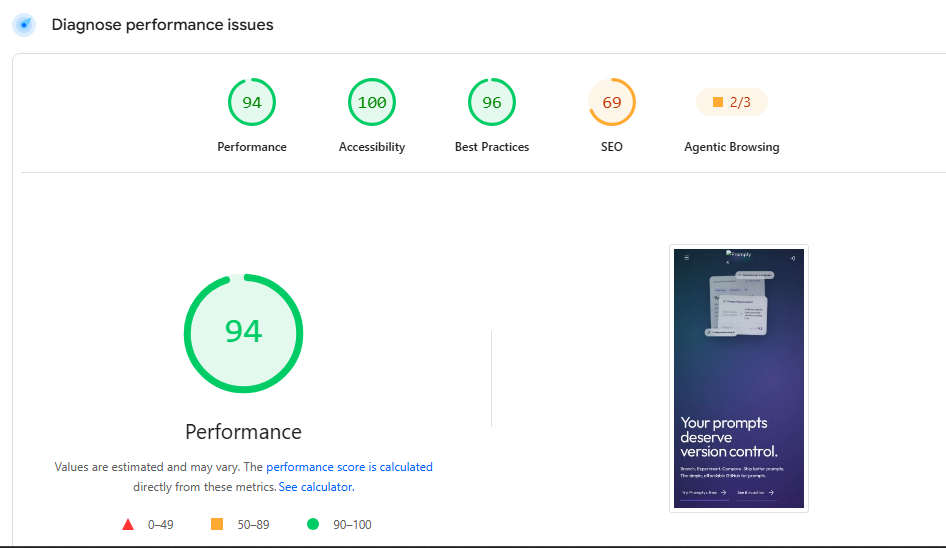Screen dimensions: 946x548
Task: Click 'Your prompts deserve version control.' in the thumbnail
Action: click(729, 437)
